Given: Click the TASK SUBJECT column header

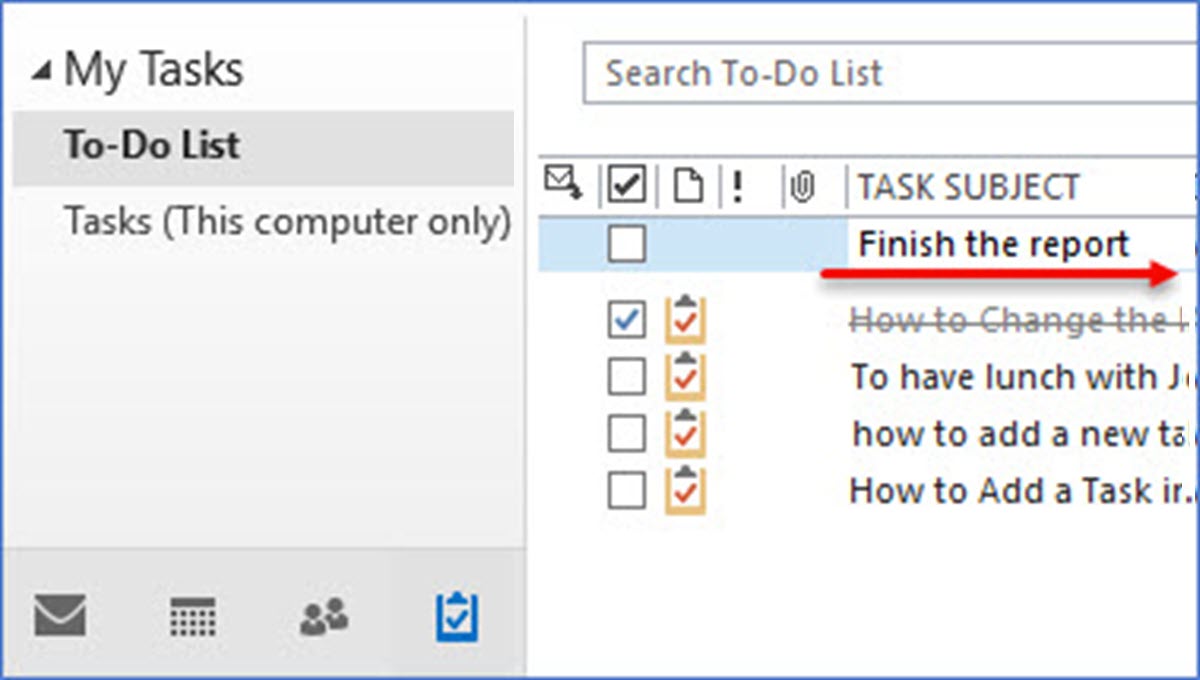Looking at the screenshot, I should [x=967, y=186].
